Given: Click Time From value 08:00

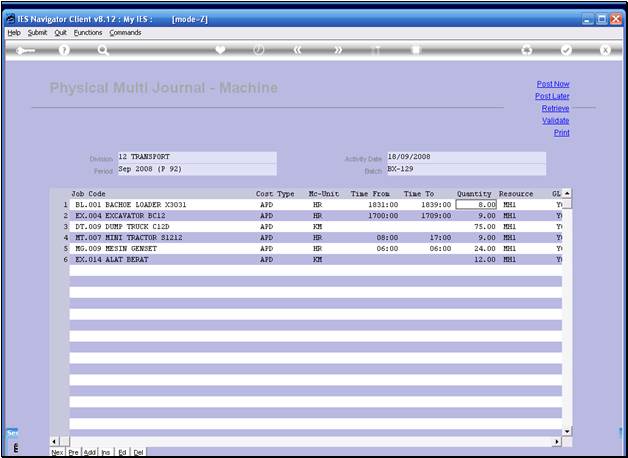Looking at the screenshot, I should [387, 238].
